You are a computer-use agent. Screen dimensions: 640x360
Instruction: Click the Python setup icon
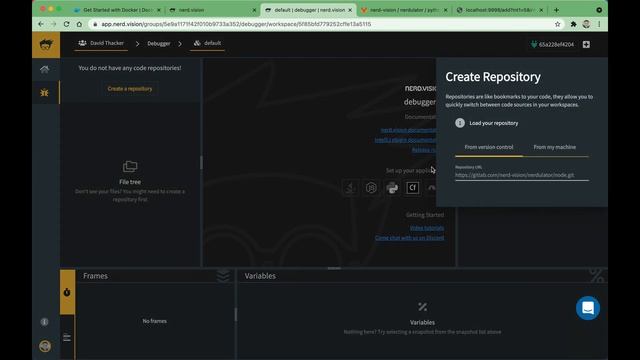point(392,188)
